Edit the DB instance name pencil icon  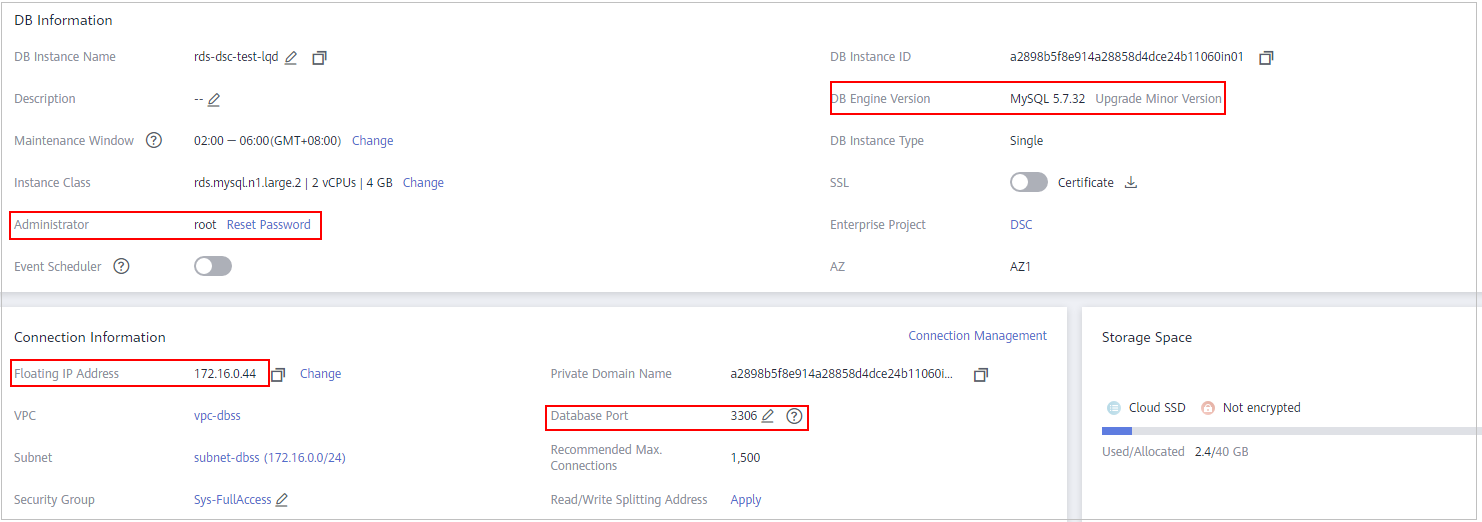click(x=291, y=58)
